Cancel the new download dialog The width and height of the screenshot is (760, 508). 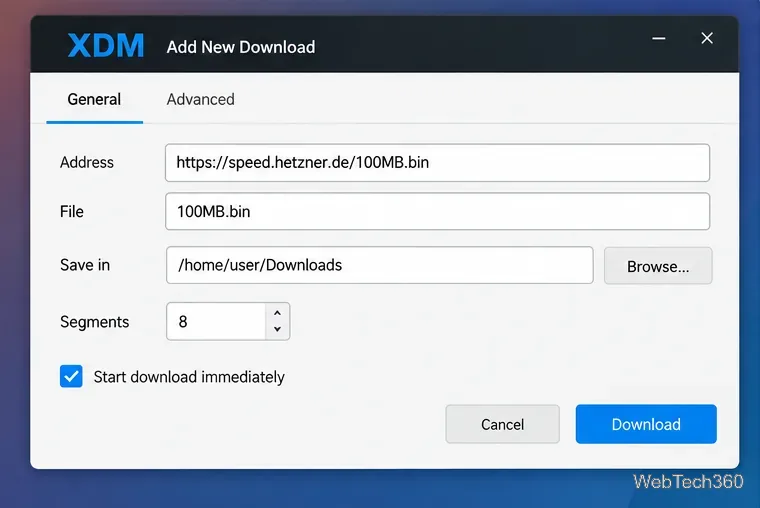(x=503, y=424)
